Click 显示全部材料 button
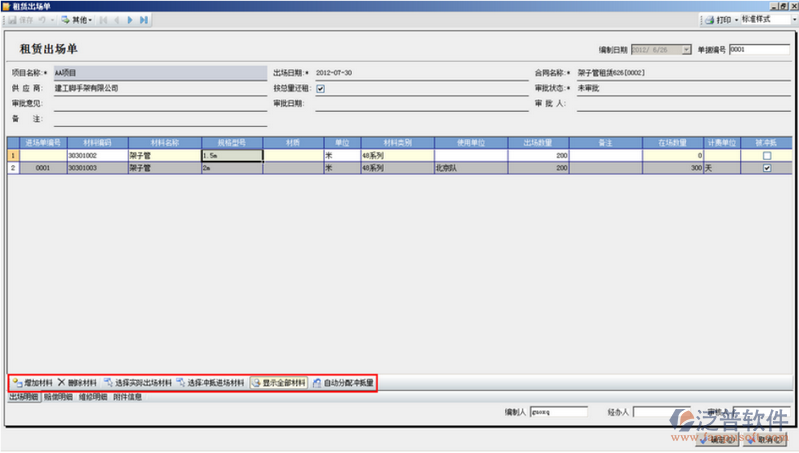 point(279,383)
